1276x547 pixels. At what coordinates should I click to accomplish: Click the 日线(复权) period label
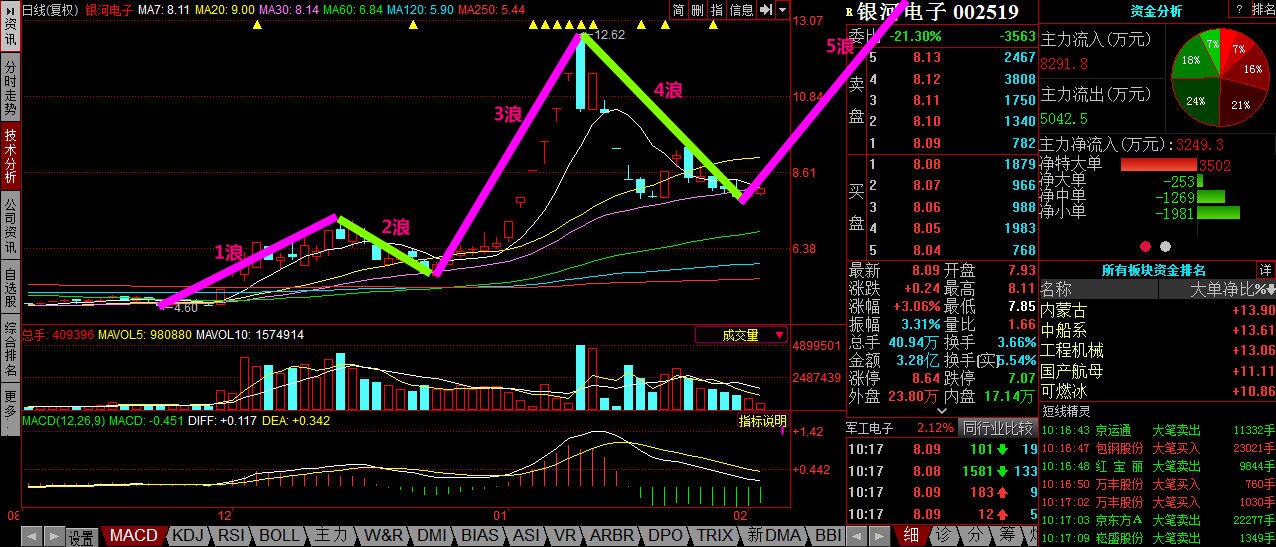click(x=50, y=9)
